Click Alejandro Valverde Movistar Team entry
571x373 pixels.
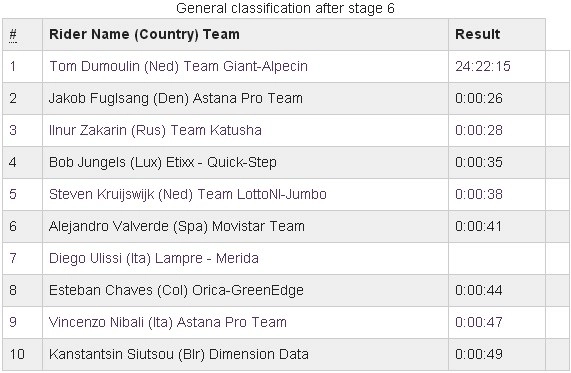[x=177, y=227]
